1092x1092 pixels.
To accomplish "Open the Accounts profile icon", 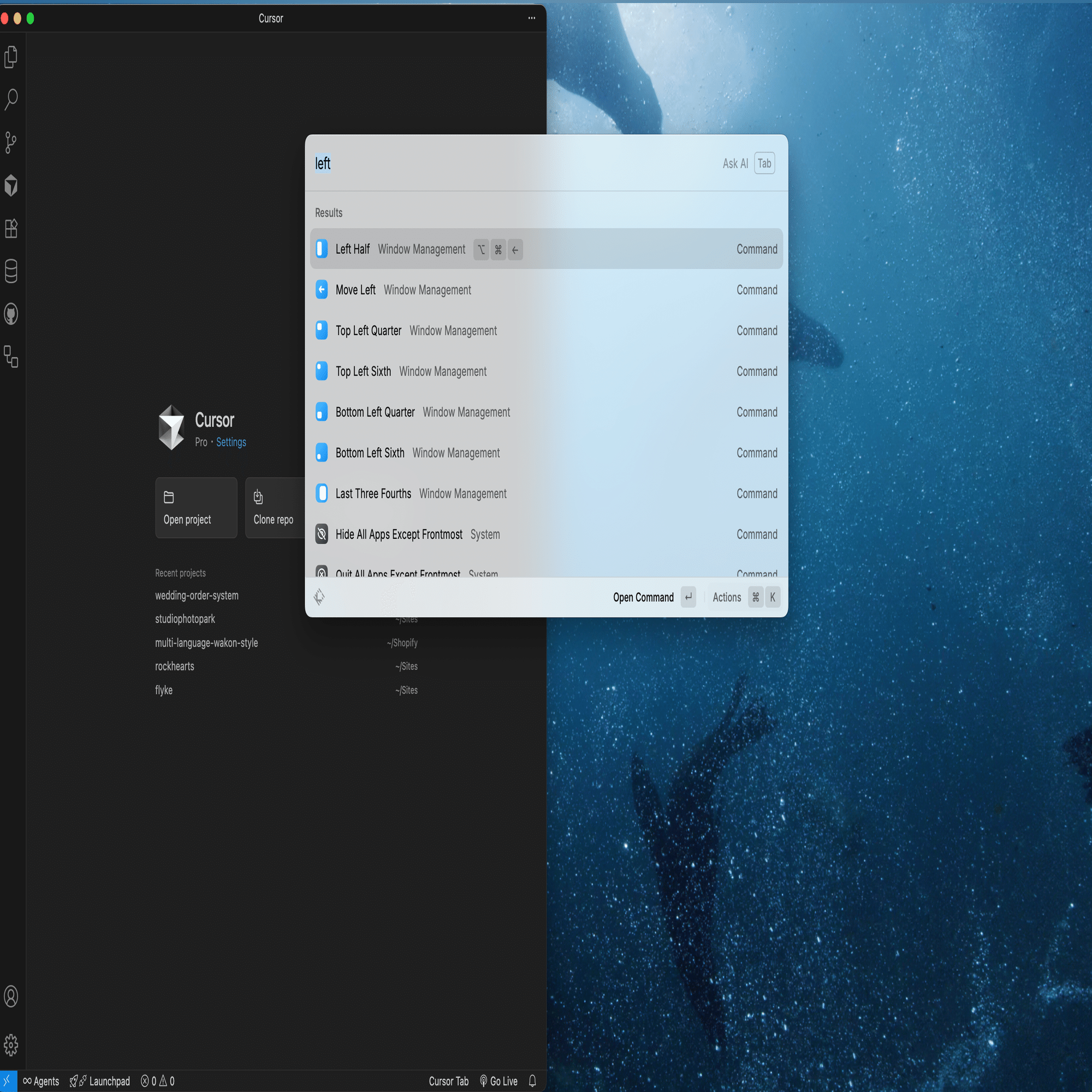I will 11,996.
